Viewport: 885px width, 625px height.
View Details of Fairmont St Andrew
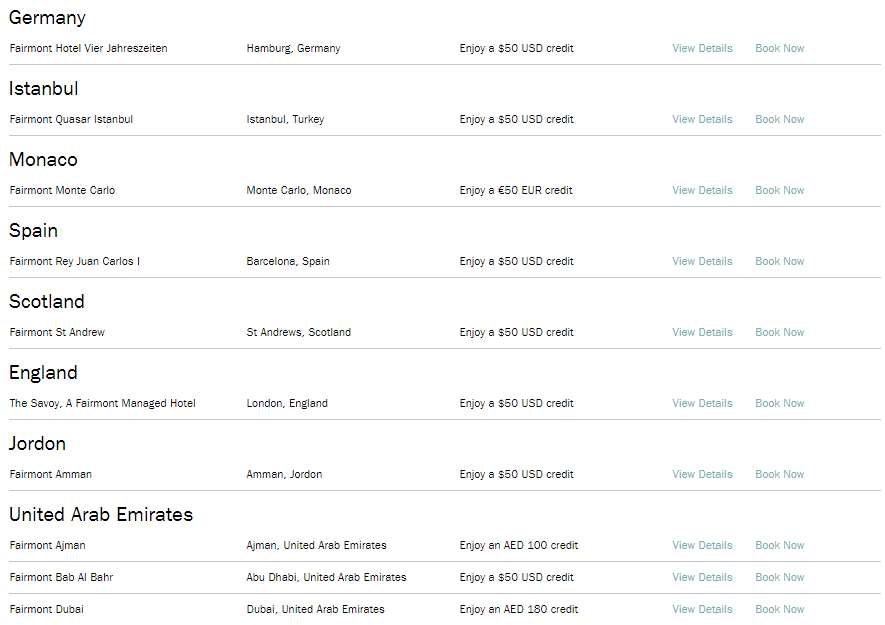702,333
